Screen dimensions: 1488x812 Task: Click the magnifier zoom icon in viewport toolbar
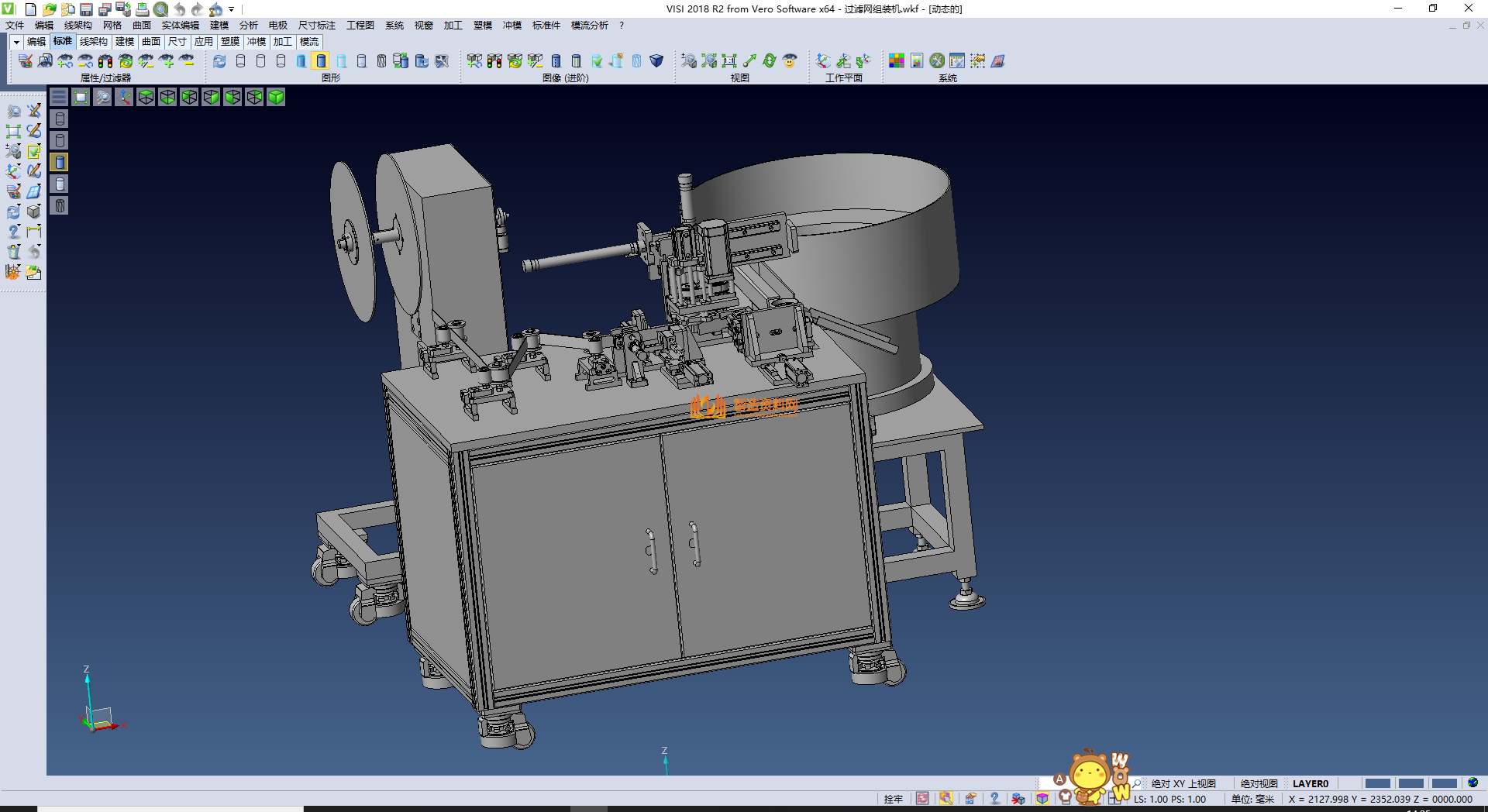pos(102,97)
